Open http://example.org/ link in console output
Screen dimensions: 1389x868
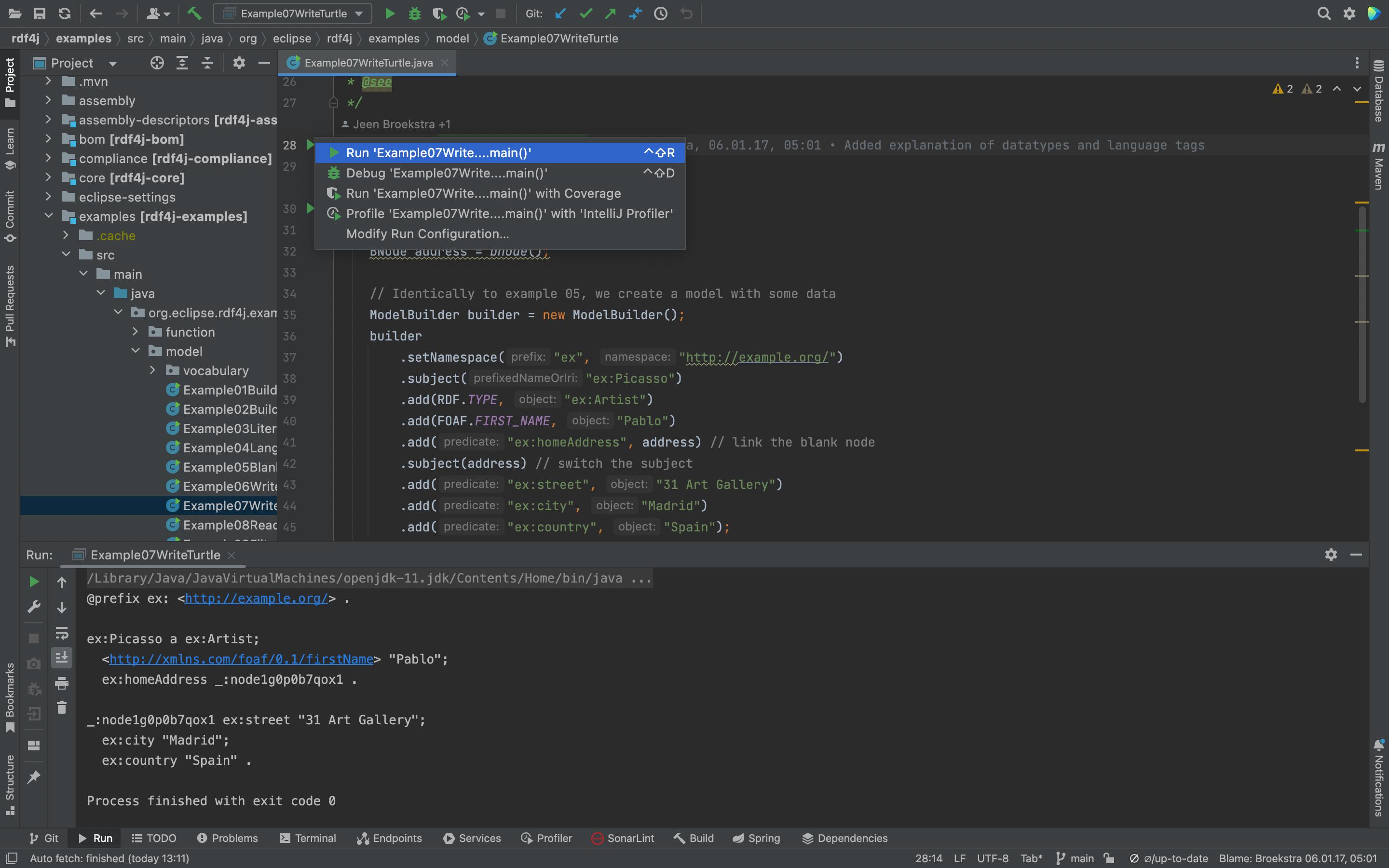pyautogui.click(x=256, y=598)
